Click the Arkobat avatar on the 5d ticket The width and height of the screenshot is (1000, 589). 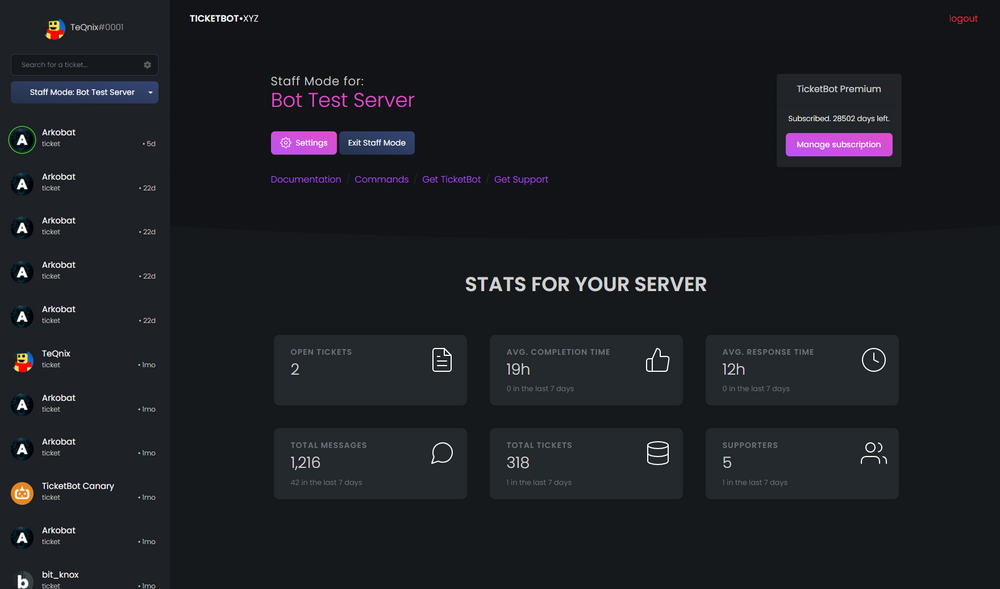[22, 140]
